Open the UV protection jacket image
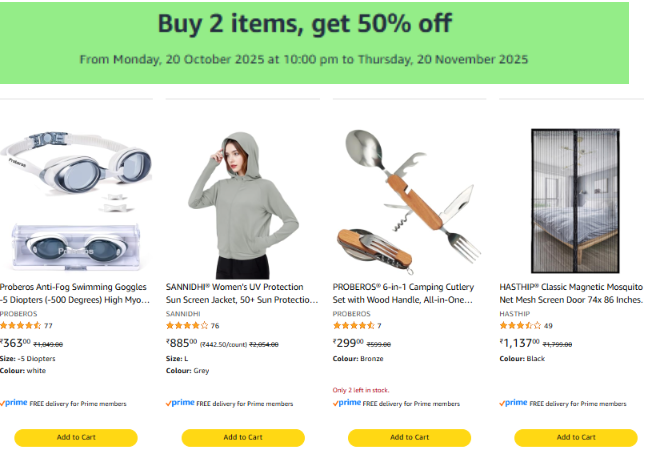Image resolution: width=650 pixels, height=467 pixels. click(x=242, y=200)
